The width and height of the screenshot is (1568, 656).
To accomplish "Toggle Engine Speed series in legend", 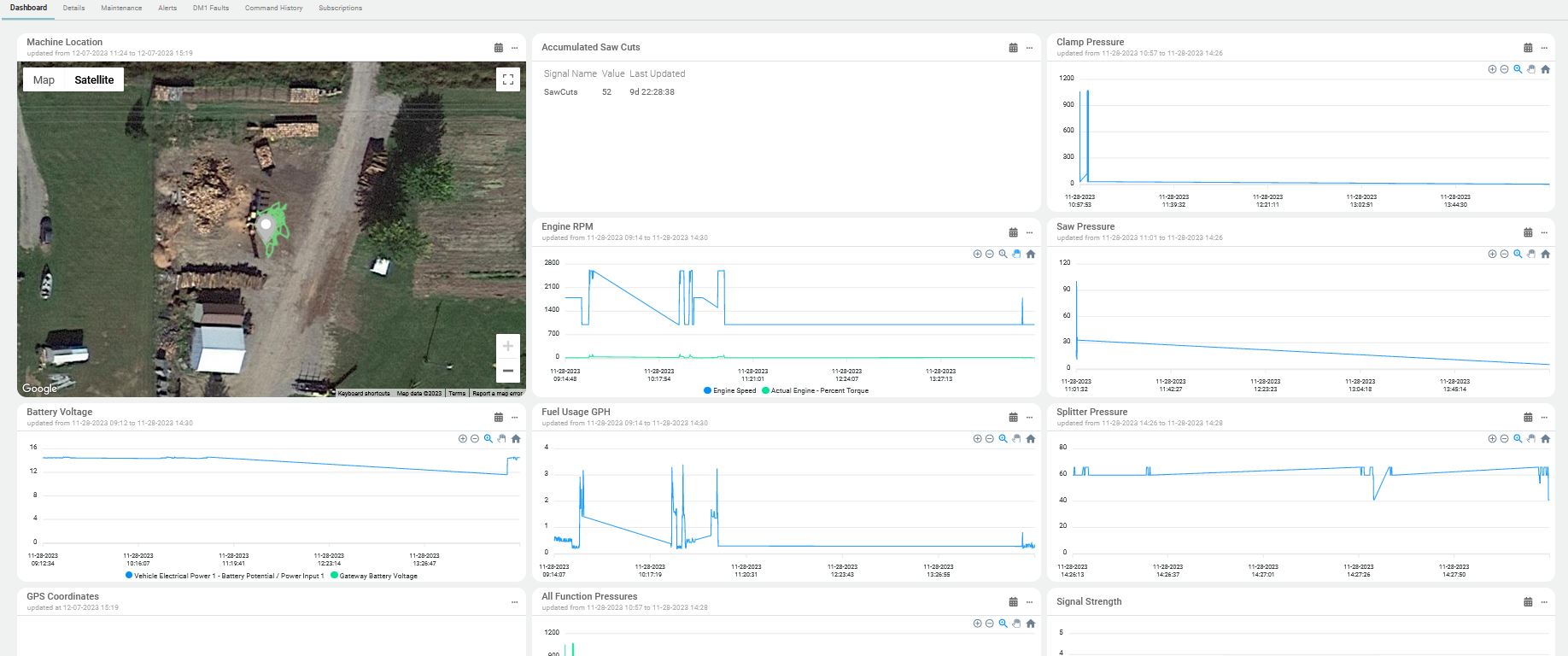I will pyautogui.click(x=729, y=390).
